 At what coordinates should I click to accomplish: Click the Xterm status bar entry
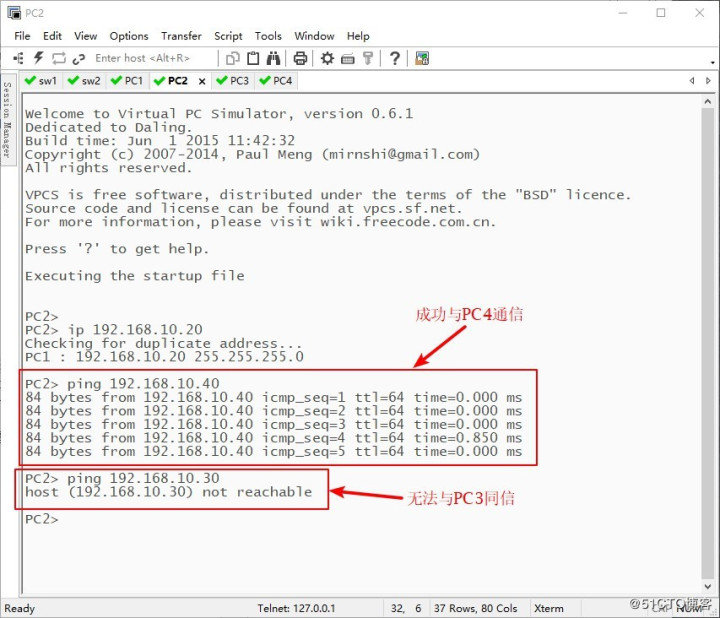(549, 608)
